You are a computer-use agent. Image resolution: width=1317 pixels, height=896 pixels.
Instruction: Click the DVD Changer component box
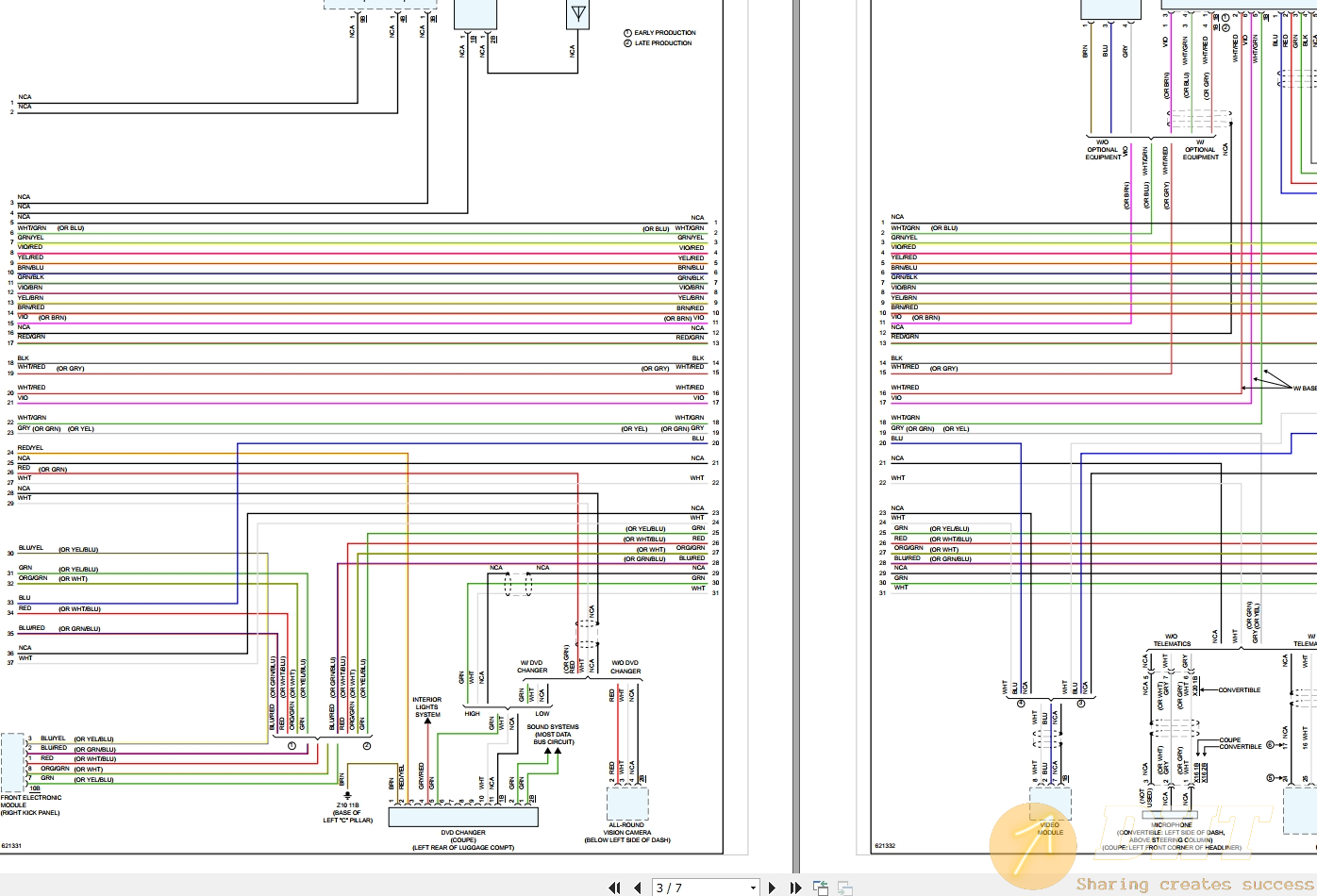[463, 817]
